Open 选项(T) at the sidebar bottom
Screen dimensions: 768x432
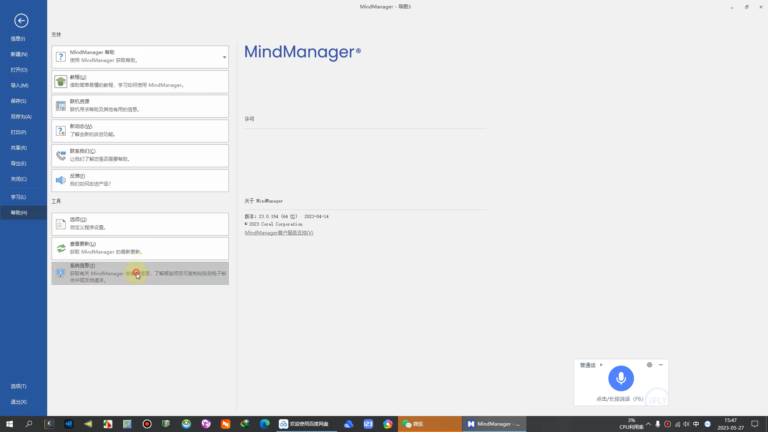(18, 386)
